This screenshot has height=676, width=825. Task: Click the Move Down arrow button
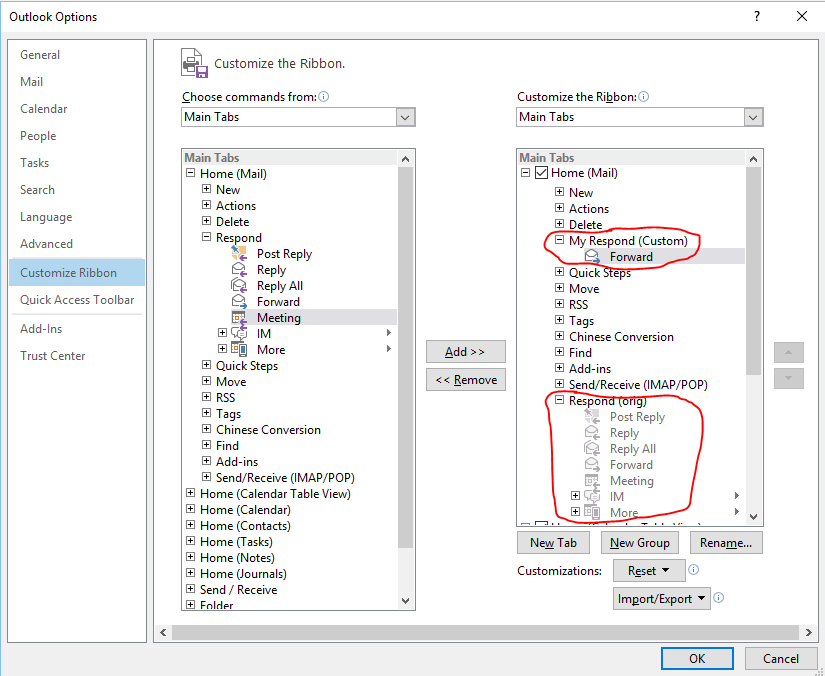tap(789, 378)
